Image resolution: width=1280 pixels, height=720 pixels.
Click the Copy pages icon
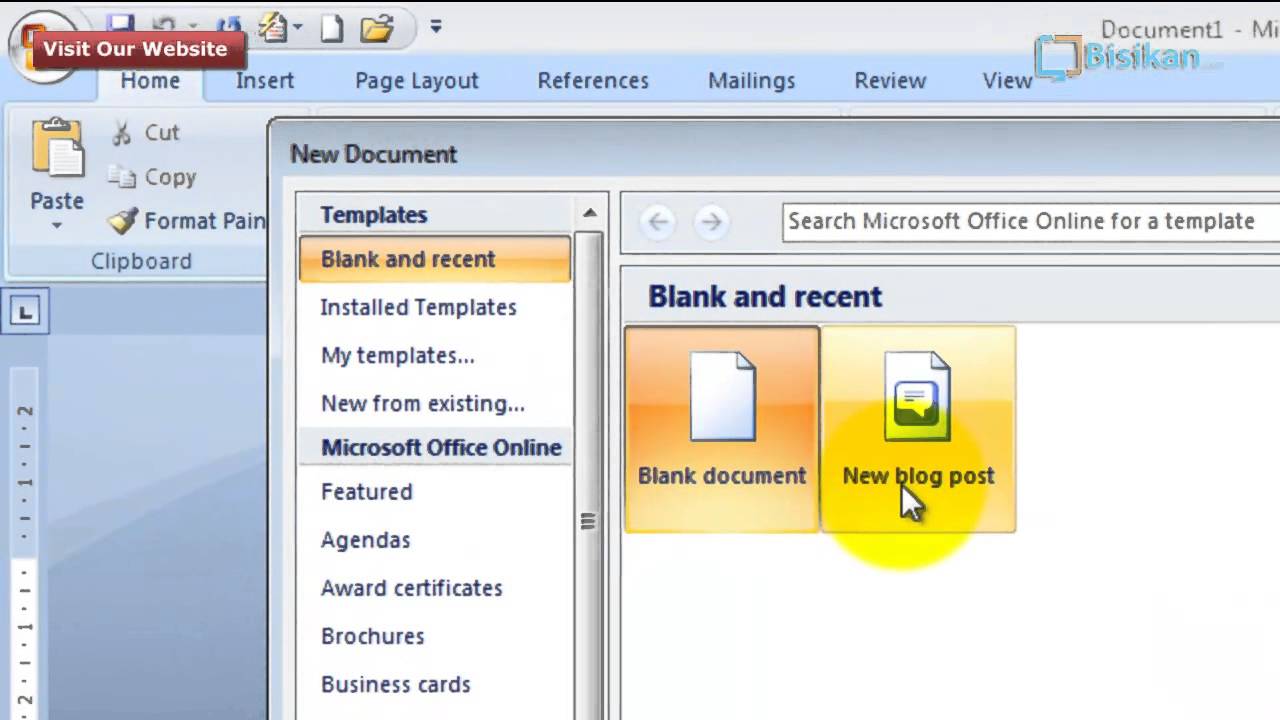point(122,177)
